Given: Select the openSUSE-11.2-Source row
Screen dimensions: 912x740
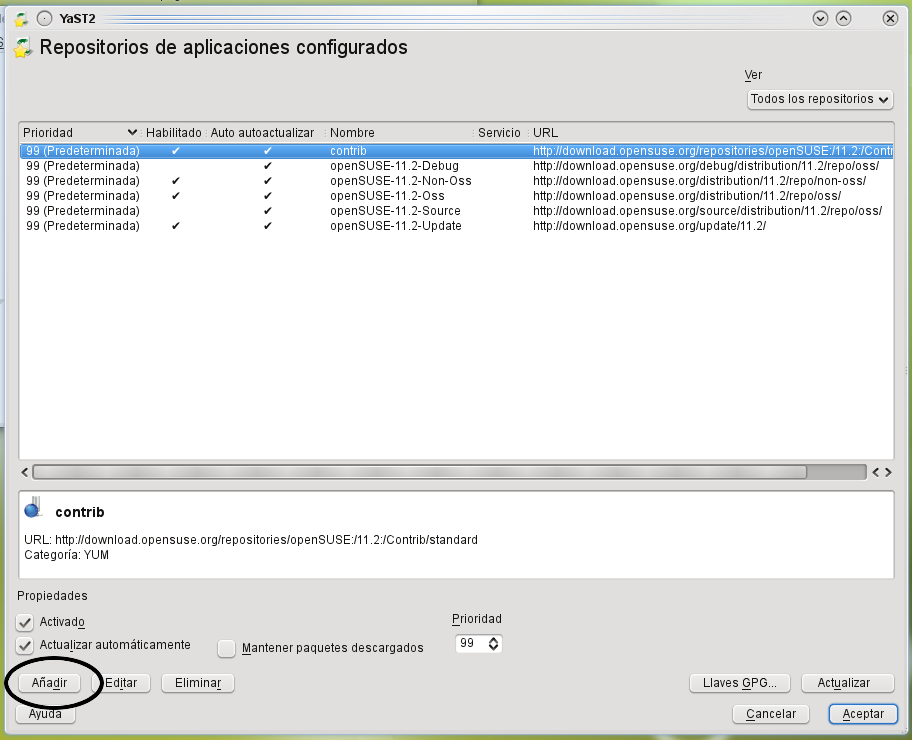Looking at the screenshot, I should pos(457,211).
